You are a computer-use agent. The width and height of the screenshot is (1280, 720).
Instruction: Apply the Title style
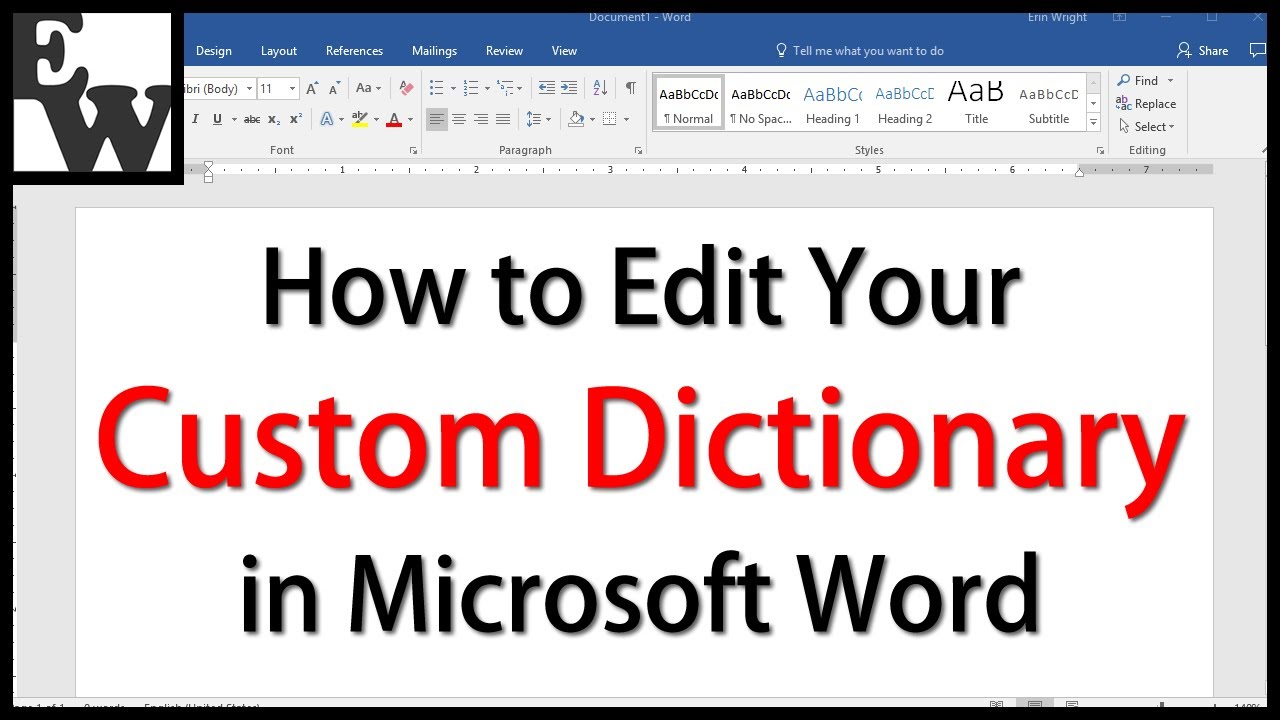(x=976, y=103)
